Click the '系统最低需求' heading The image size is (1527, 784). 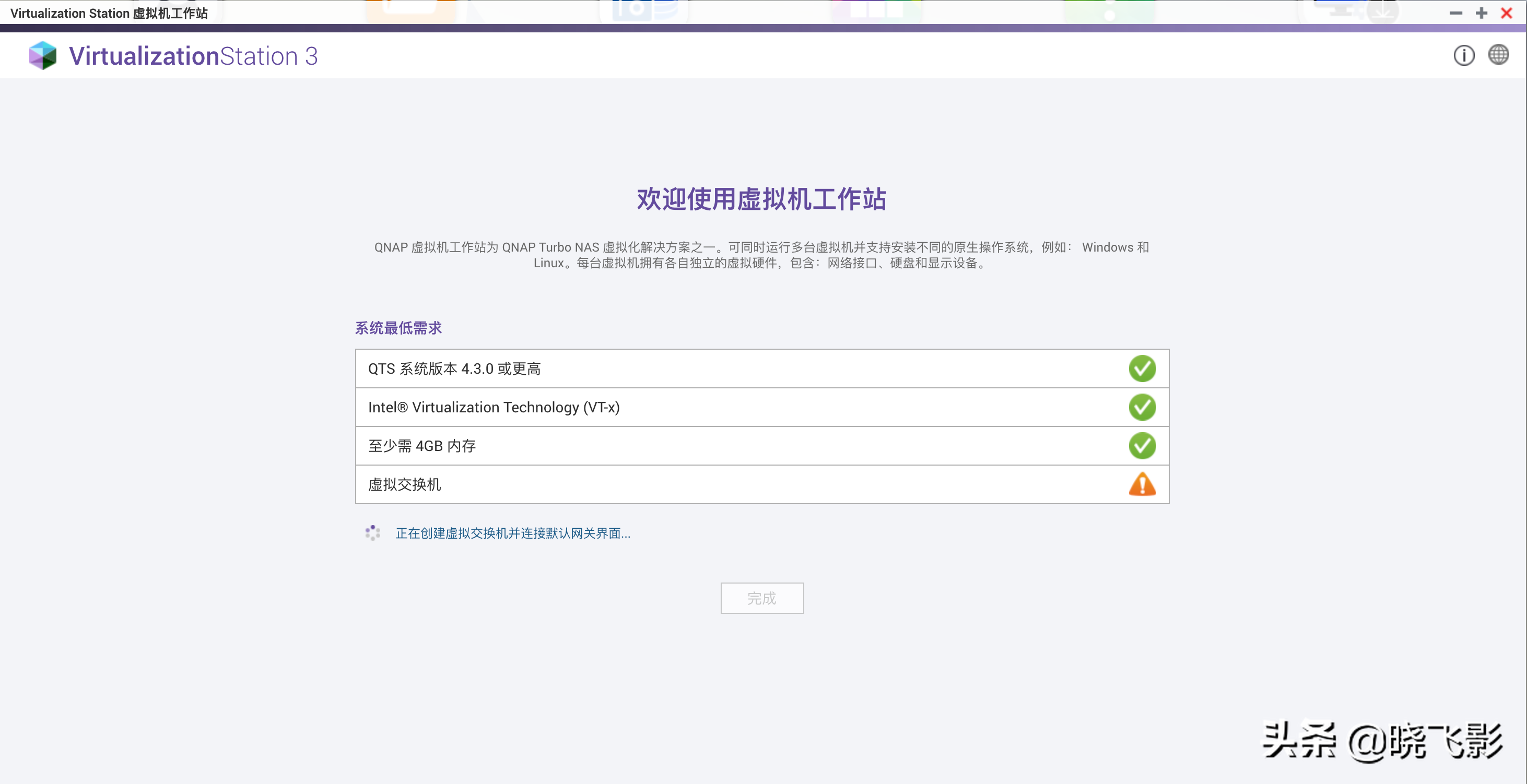coord(398,328)
